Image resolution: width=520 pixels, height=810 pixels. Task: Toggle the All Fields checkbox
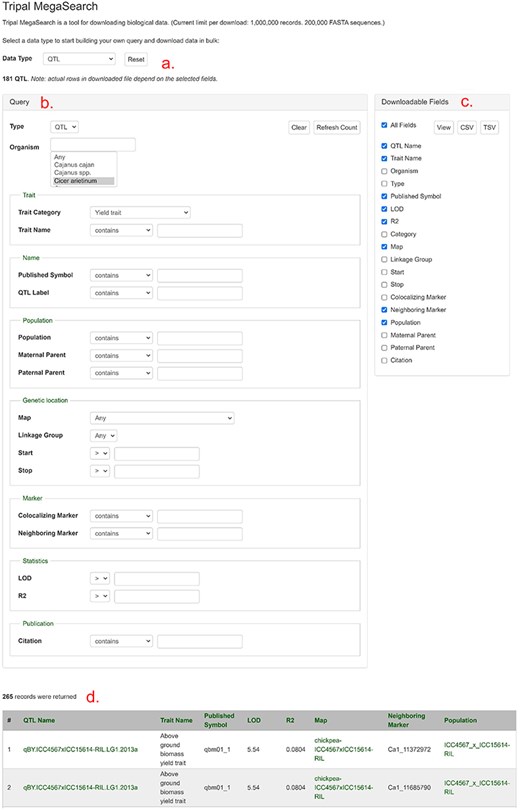[x=384, y=125]
